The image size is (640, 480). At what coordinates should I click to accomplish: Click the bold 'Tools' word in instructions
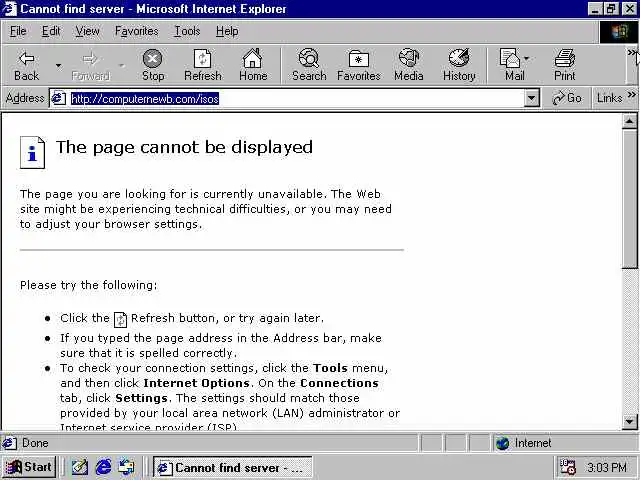(331, 368)
